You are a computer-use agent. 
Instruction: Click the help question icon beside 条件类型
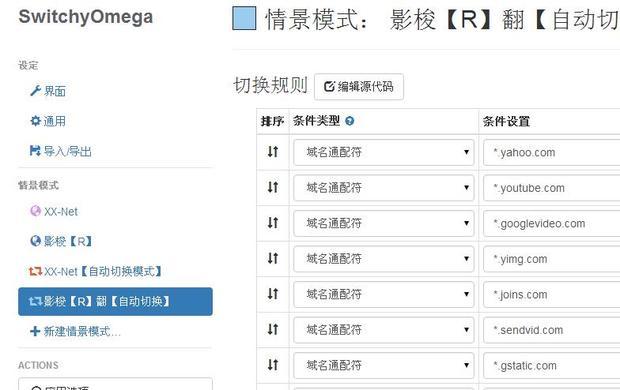(350, 121)
